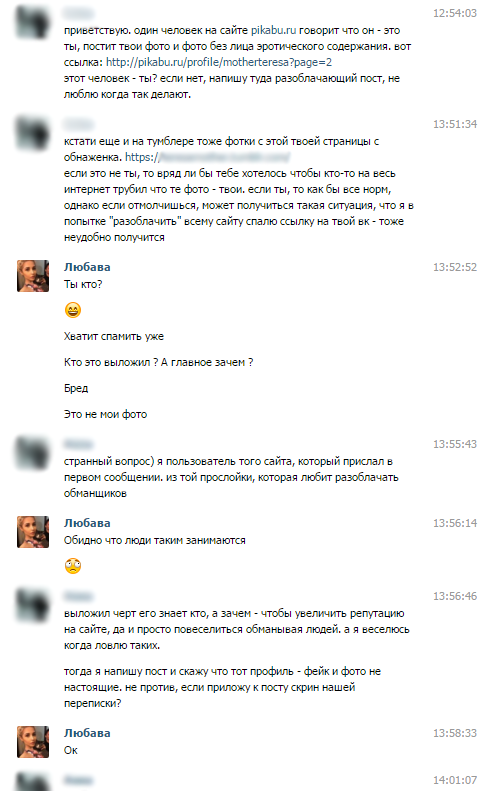Open the pikabu.ru link in first message
483x791 pixels.
click(x=273, y=30)
